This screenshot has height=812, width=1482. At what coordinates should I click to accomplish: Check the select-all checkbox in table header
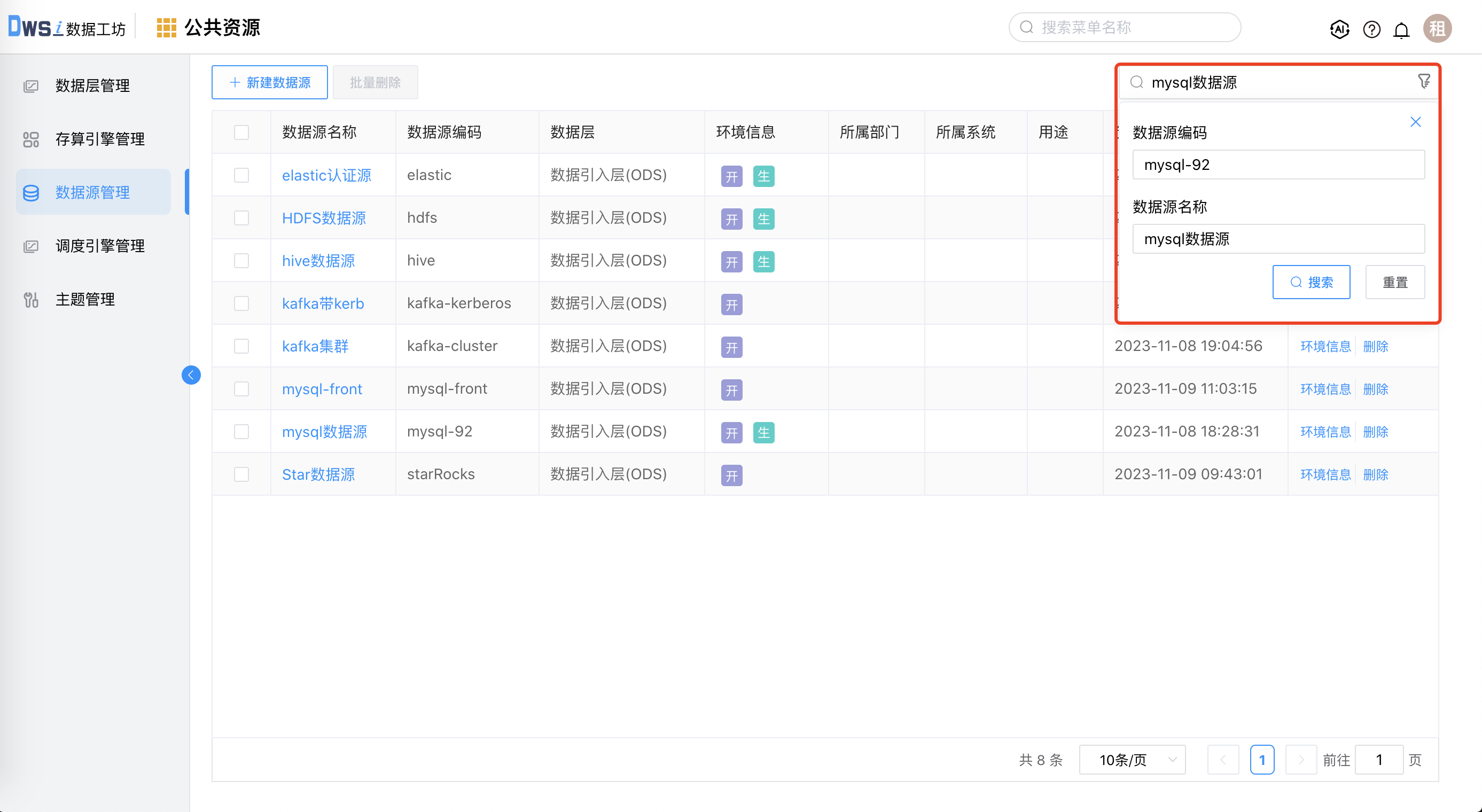(241, 132)
